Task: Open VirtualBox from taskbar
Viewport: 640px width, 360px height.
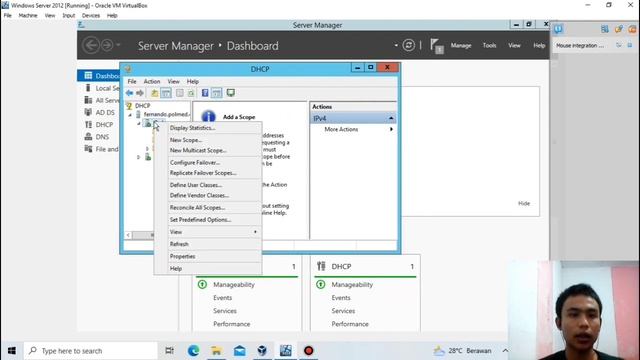Action: [x=262, y=351]
